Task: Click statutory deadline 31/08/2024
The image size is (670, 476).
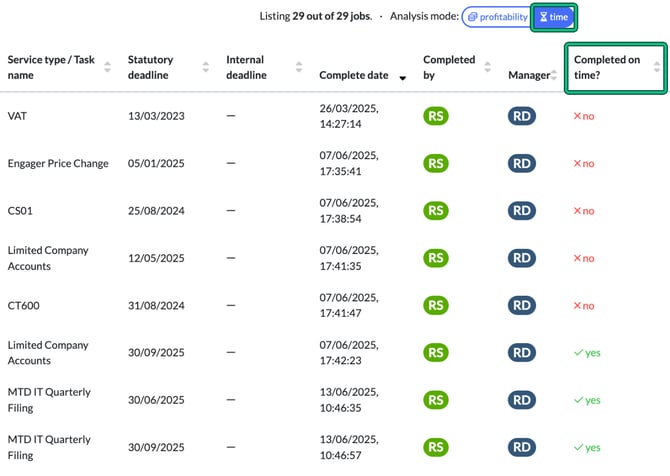Action: point(156,306)
